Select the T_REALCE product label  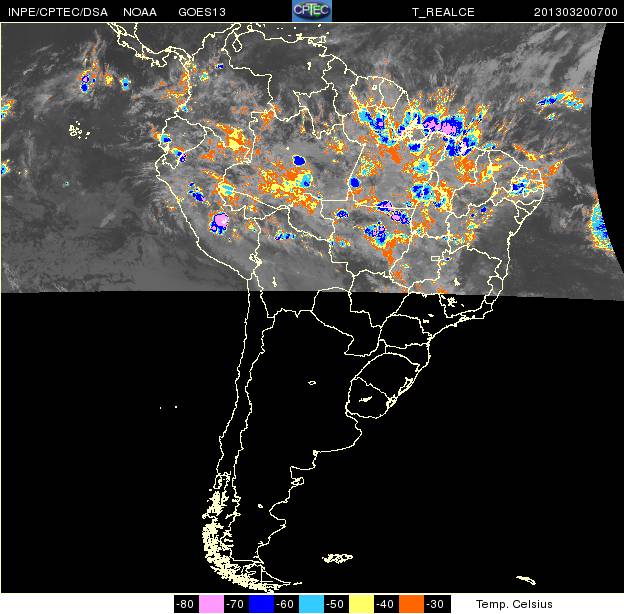point(443,12)
